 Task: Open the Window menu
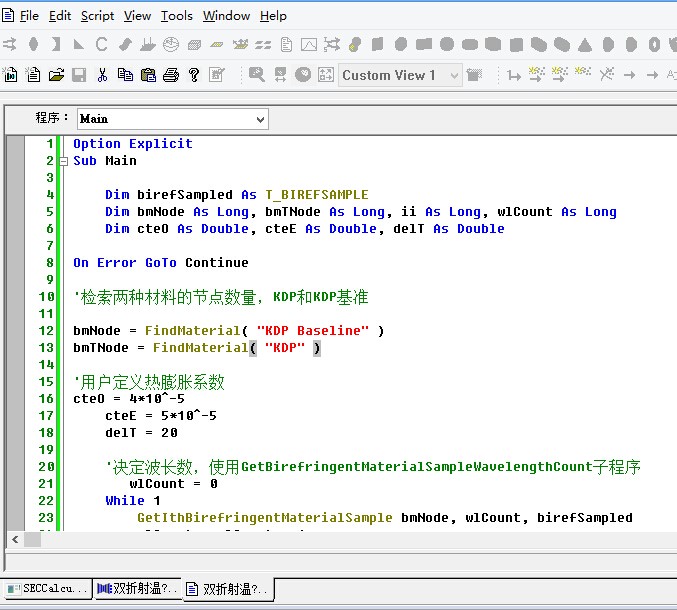226,15
